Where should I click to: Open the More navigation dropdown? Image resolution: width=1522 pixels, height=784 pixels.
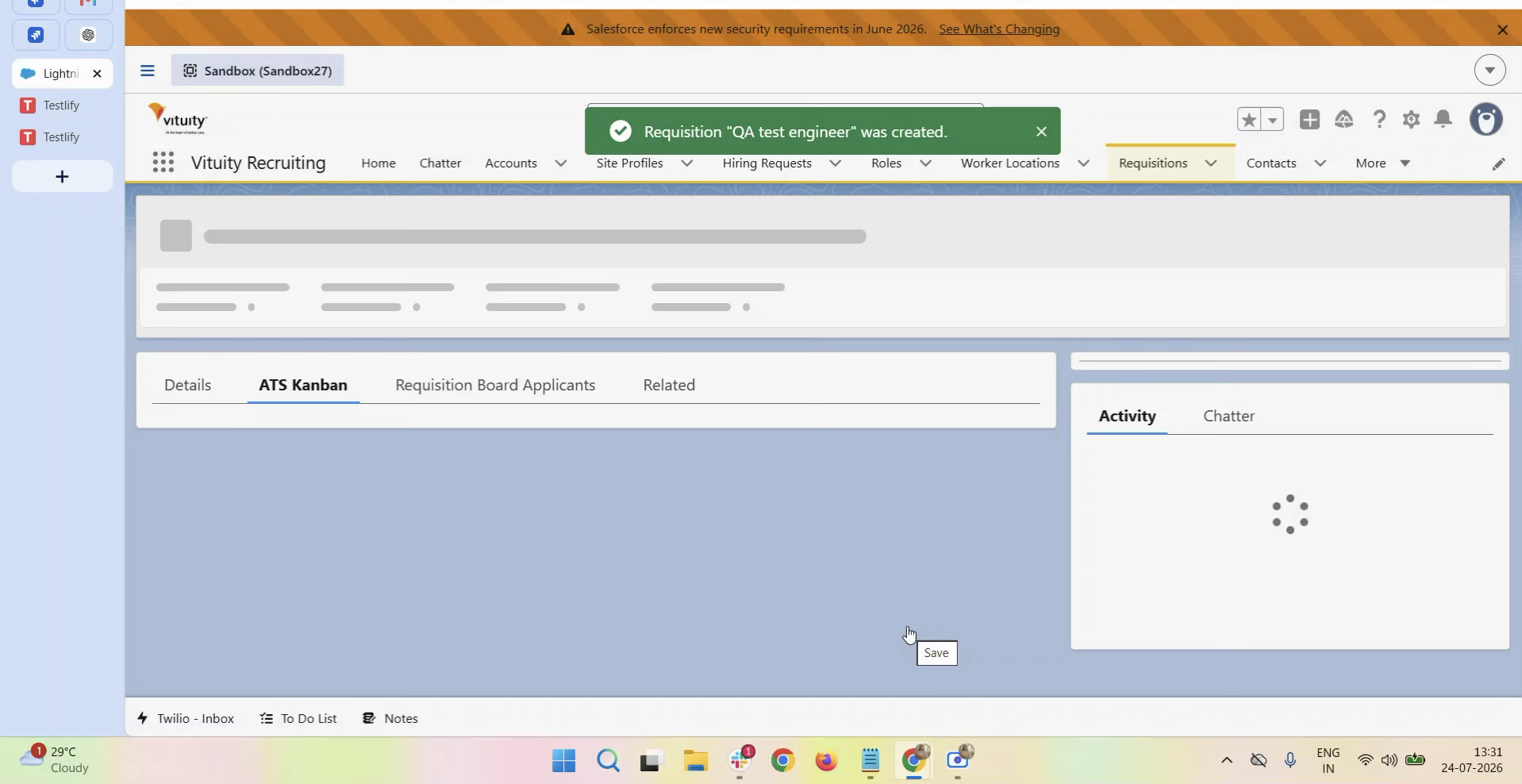point(1383,163)
